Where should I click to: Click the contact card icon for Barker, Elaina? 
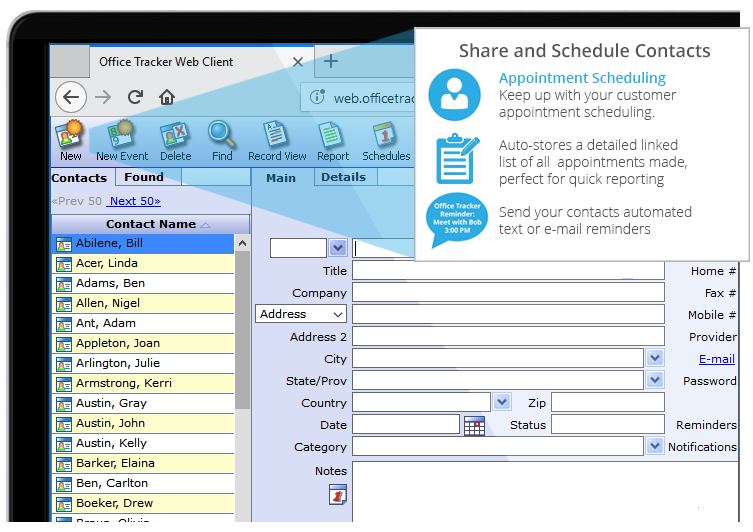[64, 465]
